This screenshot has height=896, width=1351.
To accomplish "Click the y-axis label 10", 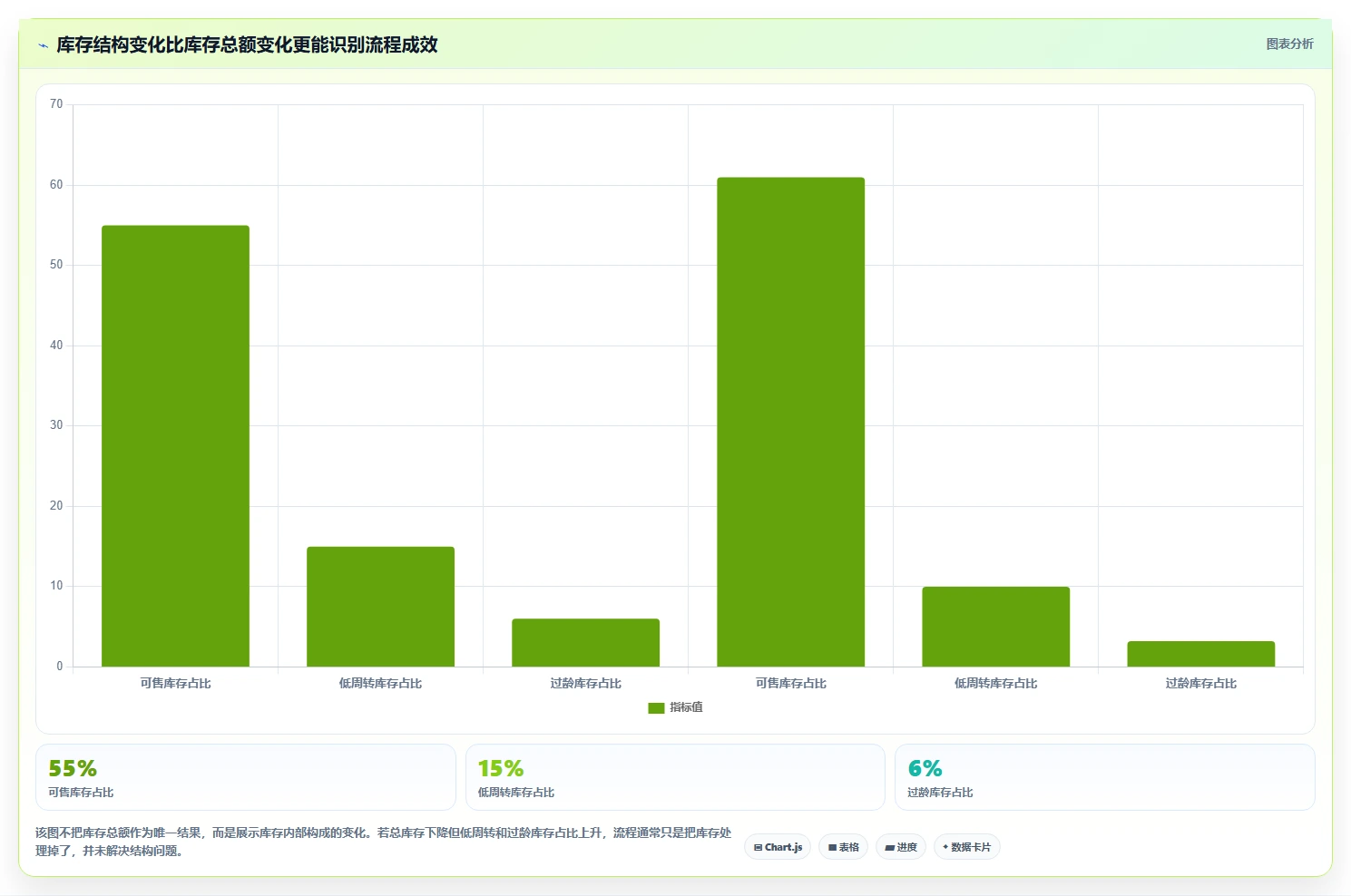I will click(56, 586).
